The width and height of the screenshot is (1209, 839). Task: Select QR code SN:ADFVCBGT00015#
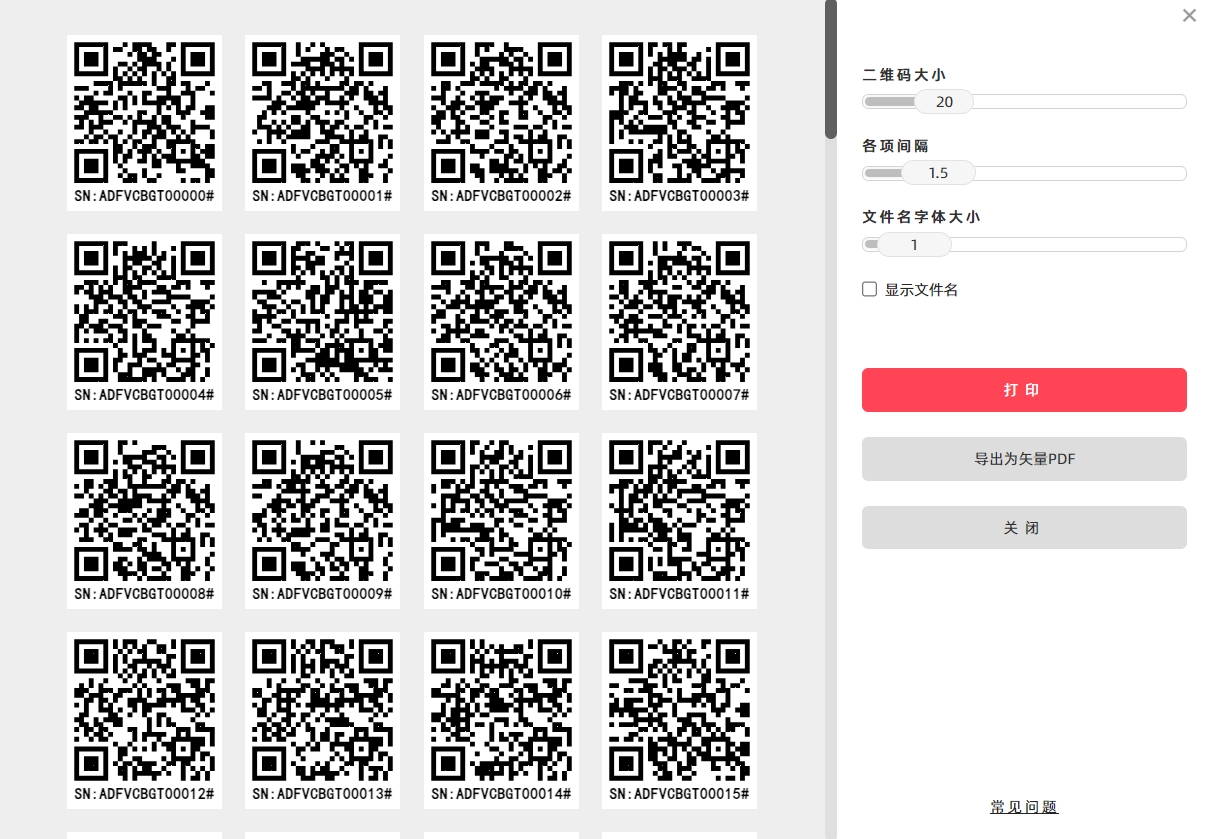coord(679,720)
